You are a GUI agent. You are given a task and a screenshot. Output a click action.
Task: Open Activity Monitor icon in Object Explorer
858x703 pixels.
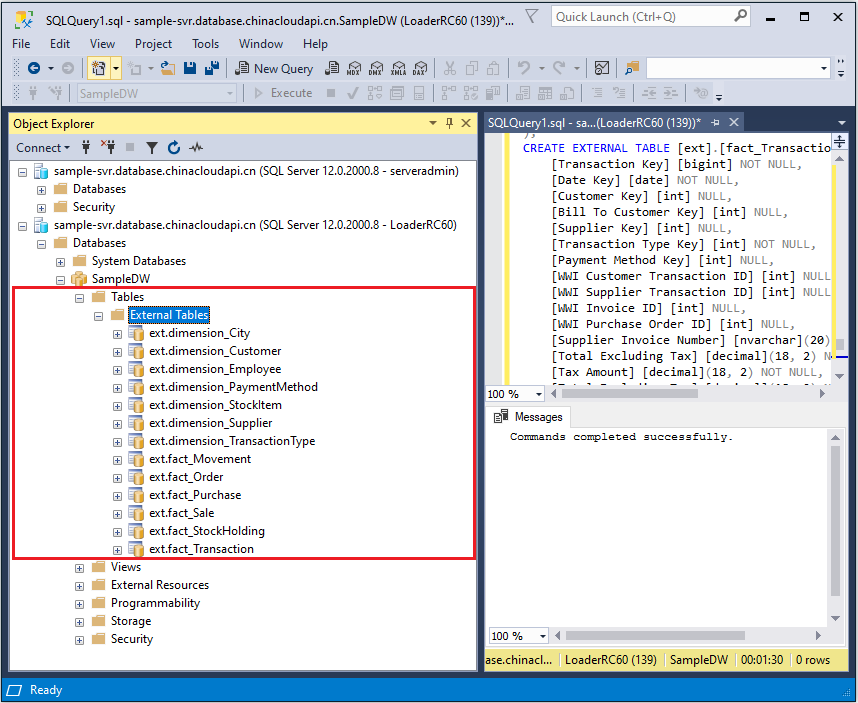click(x=196, y=147)
